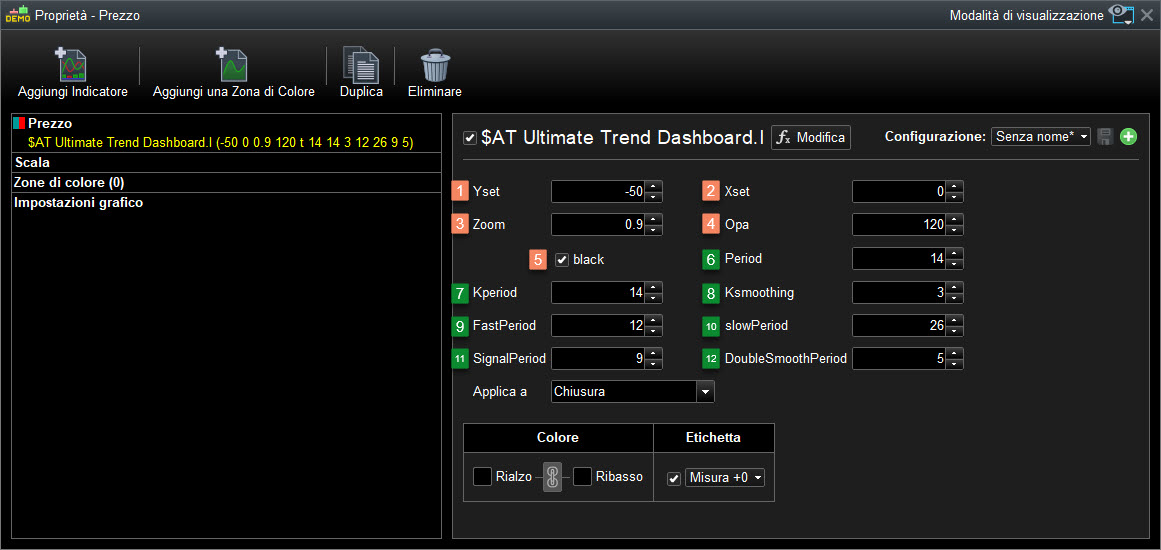Toggle the $AT Ultimate Trend Dashboard.I checkbox
This screenshot has height=550, width=1161.
tap(469, 137)
